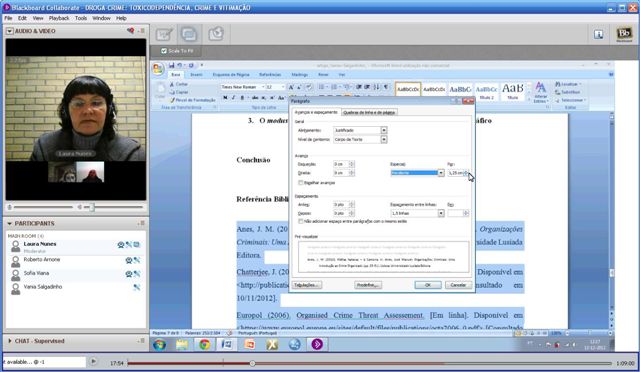This screenshot has height=372, width=640.
Task: Click the Word icon in shared taskbar
Action: click(227, 345)
